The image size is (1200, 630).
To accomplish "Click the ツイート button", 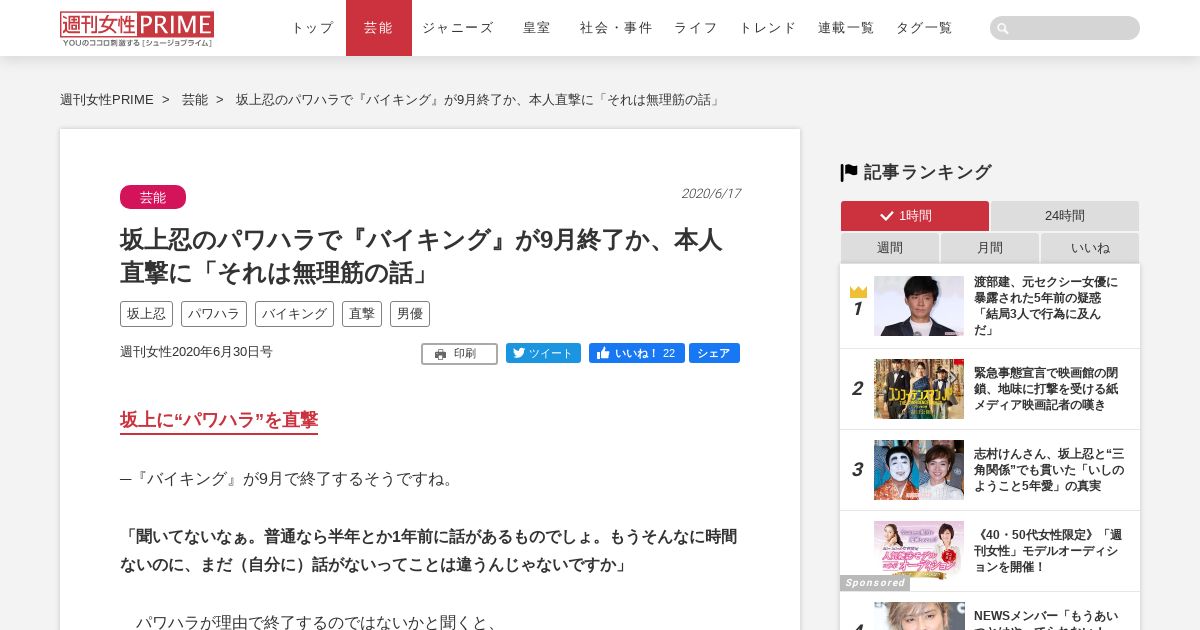I will coord(543,353).
